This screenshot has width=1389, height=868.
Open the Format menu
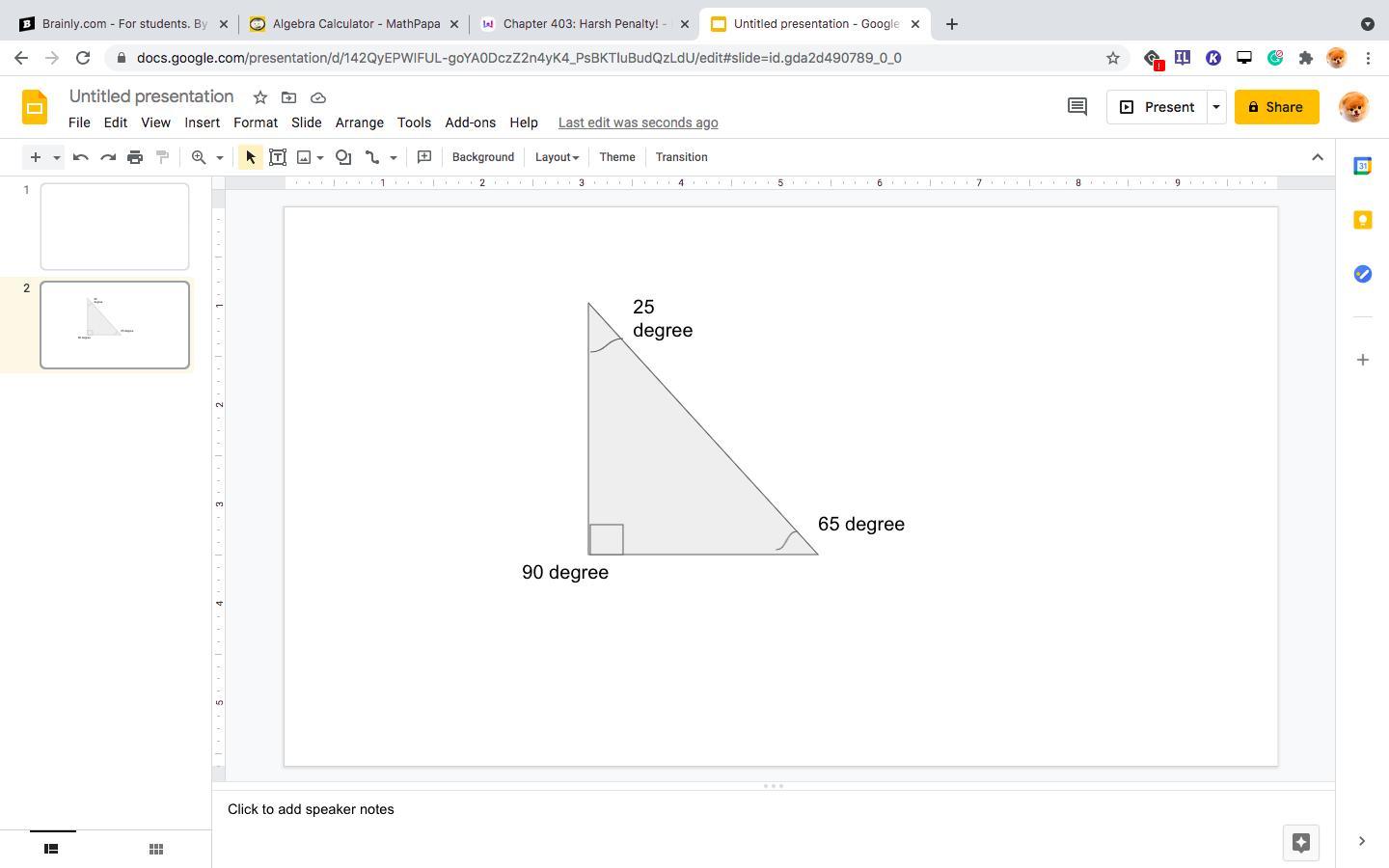click(256, 122)
